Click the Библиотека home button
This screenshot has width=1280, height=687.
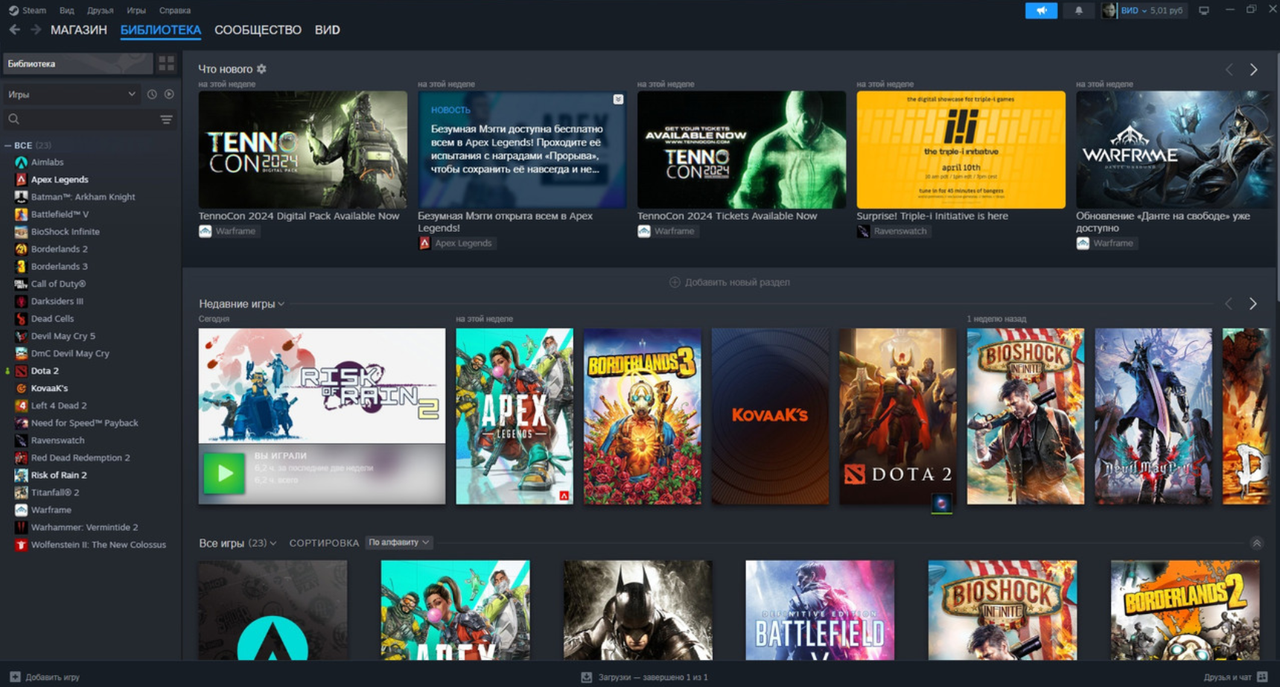(78, 64)
